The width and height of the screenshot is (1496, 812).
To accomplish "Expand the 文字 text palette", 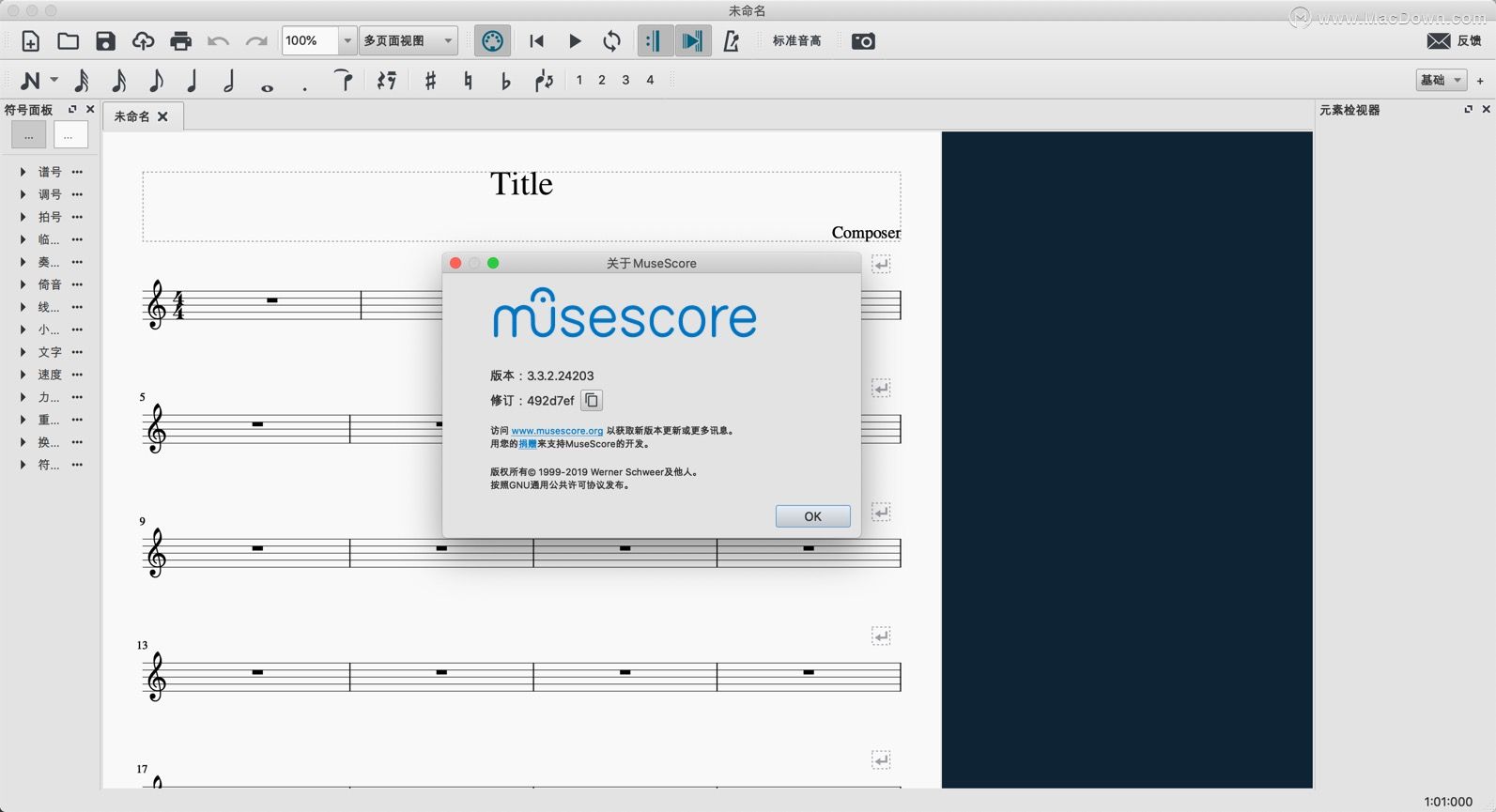I will pyautogui.click(x=23, y=352).
